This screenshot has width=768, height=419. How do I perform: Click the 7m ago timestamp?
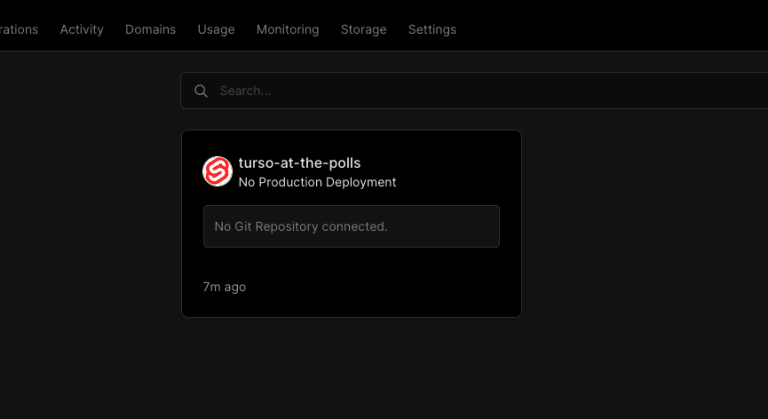224,287
